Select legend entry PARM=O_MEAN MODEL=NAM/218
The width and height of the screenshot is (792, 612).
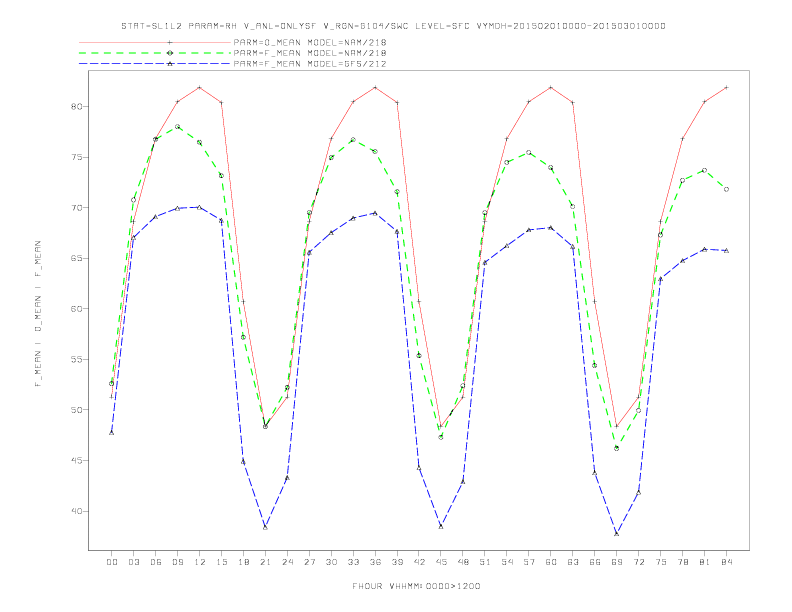(310, 42)
